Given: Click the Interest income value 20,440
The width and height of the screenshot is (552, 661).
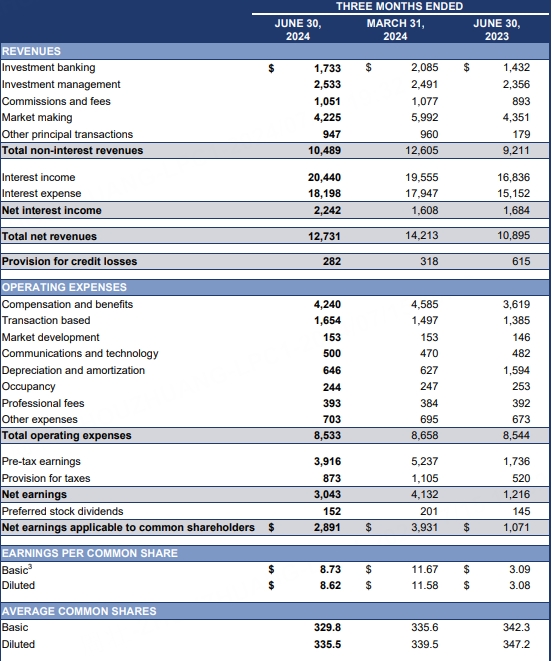Looking at the screenshot, I should click(324, 177).
